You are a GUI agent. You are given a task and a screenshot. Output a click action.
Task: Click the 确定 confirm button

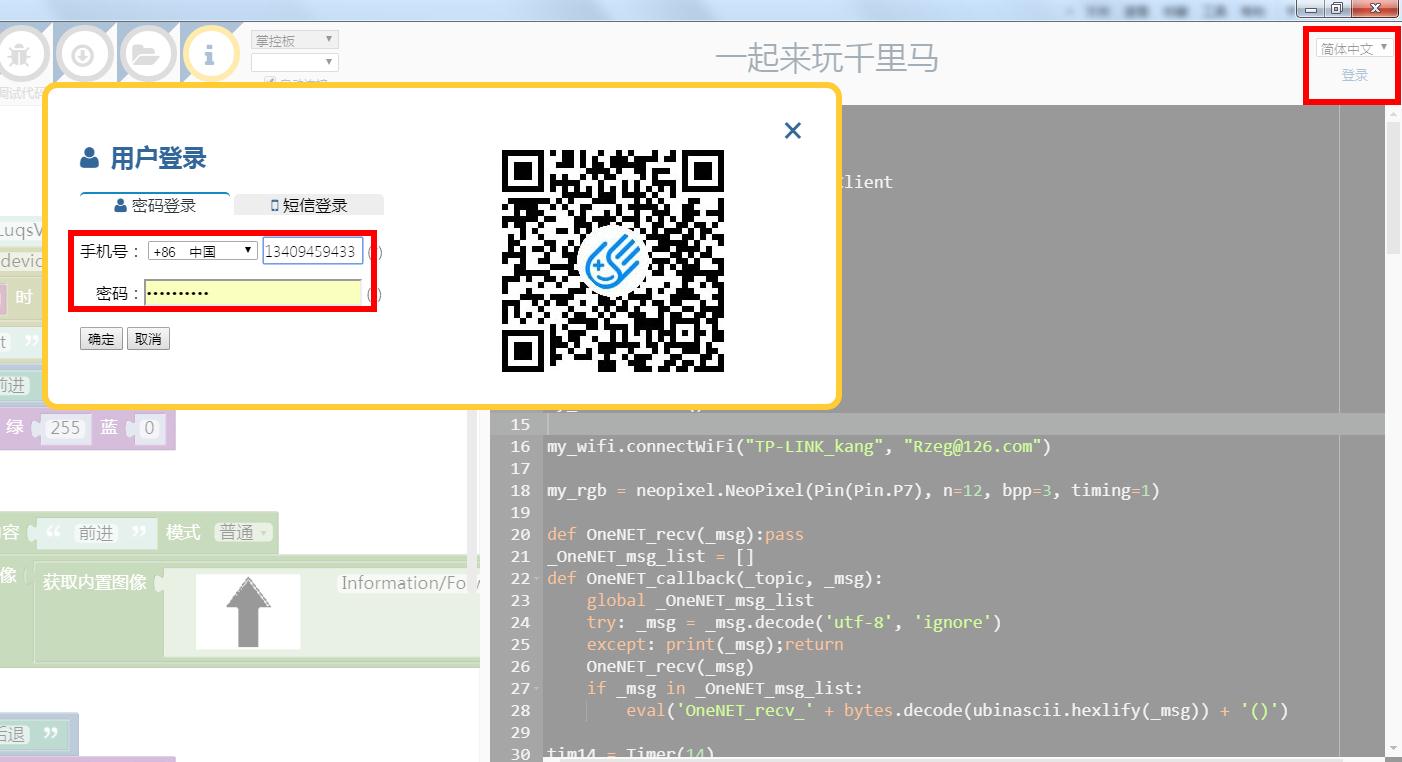101,339
